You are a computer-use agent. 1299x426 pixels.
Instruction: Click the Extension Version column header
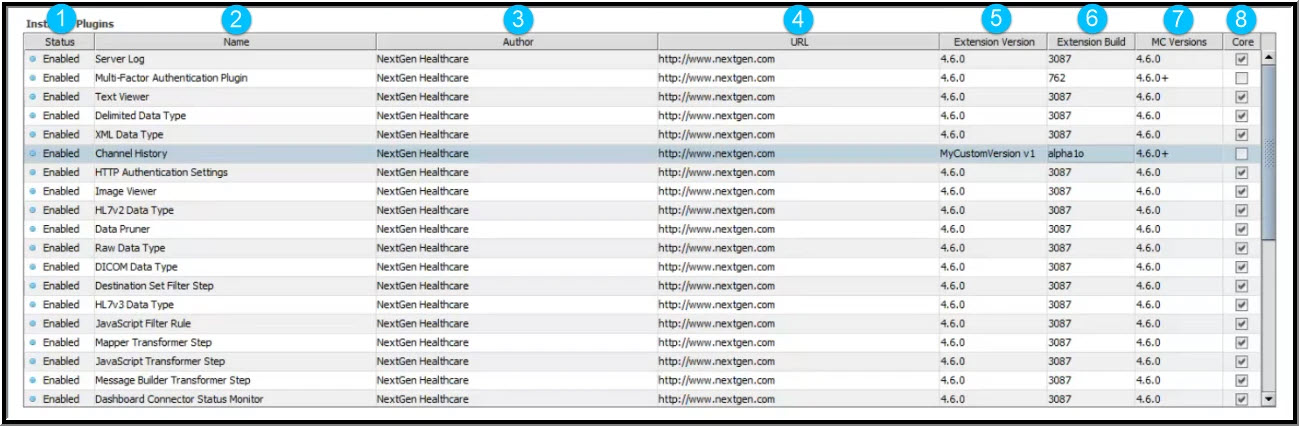pos(992,42)
